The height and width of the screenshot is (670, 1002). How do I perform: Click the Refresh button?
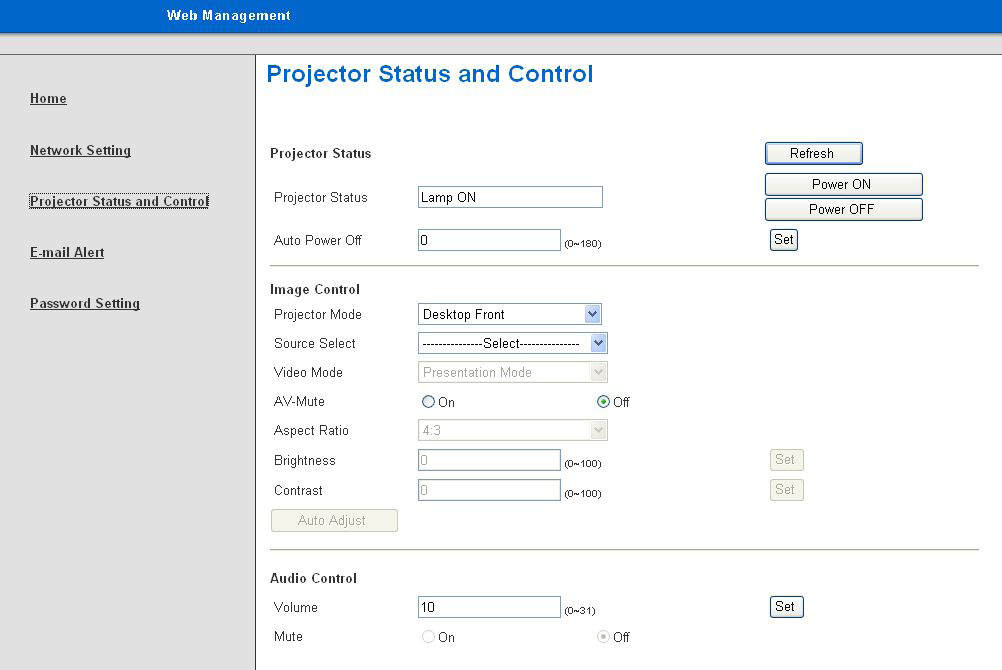[x=813, y=153]
